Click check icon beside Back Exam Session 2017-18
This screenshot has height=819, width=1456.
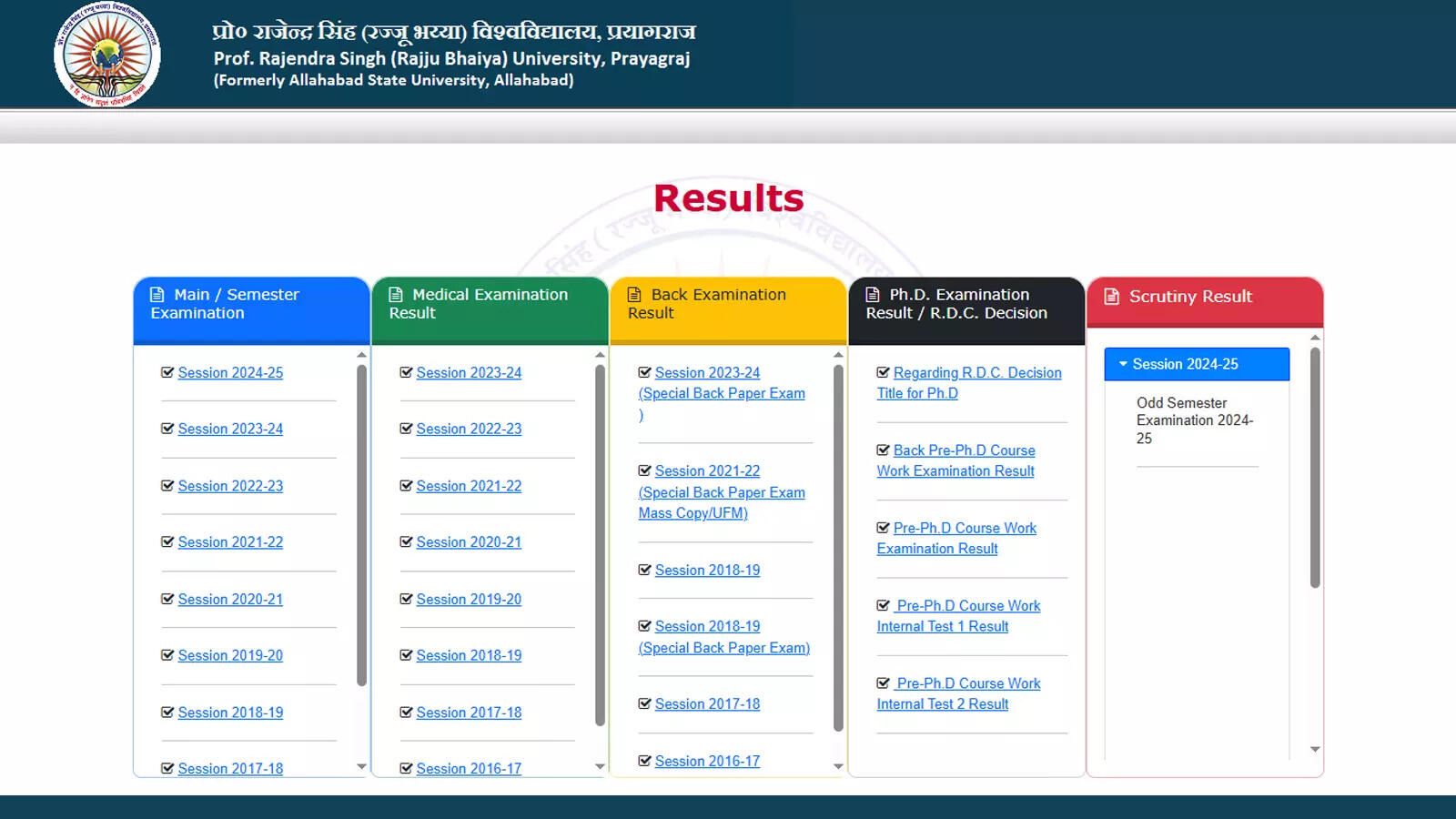pos(644,703)
